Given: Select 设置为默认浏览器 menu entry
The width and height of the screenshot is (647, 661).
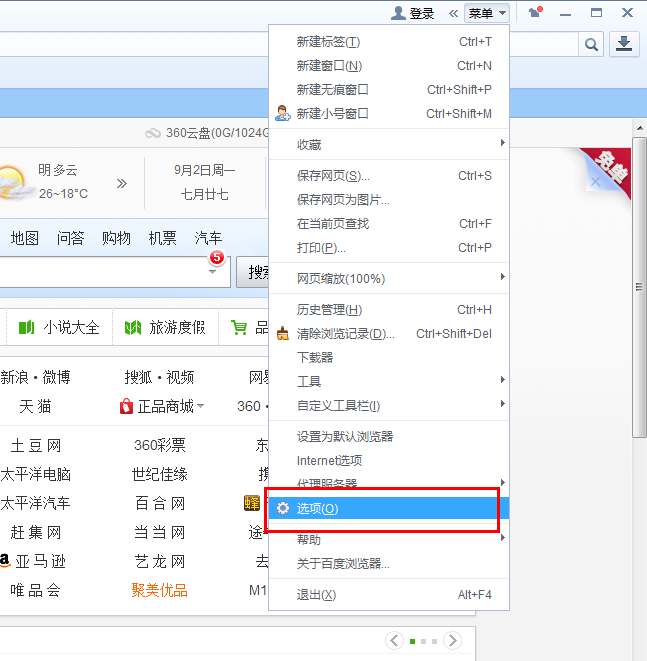Looking at the screenshot, I should (345, 436).
